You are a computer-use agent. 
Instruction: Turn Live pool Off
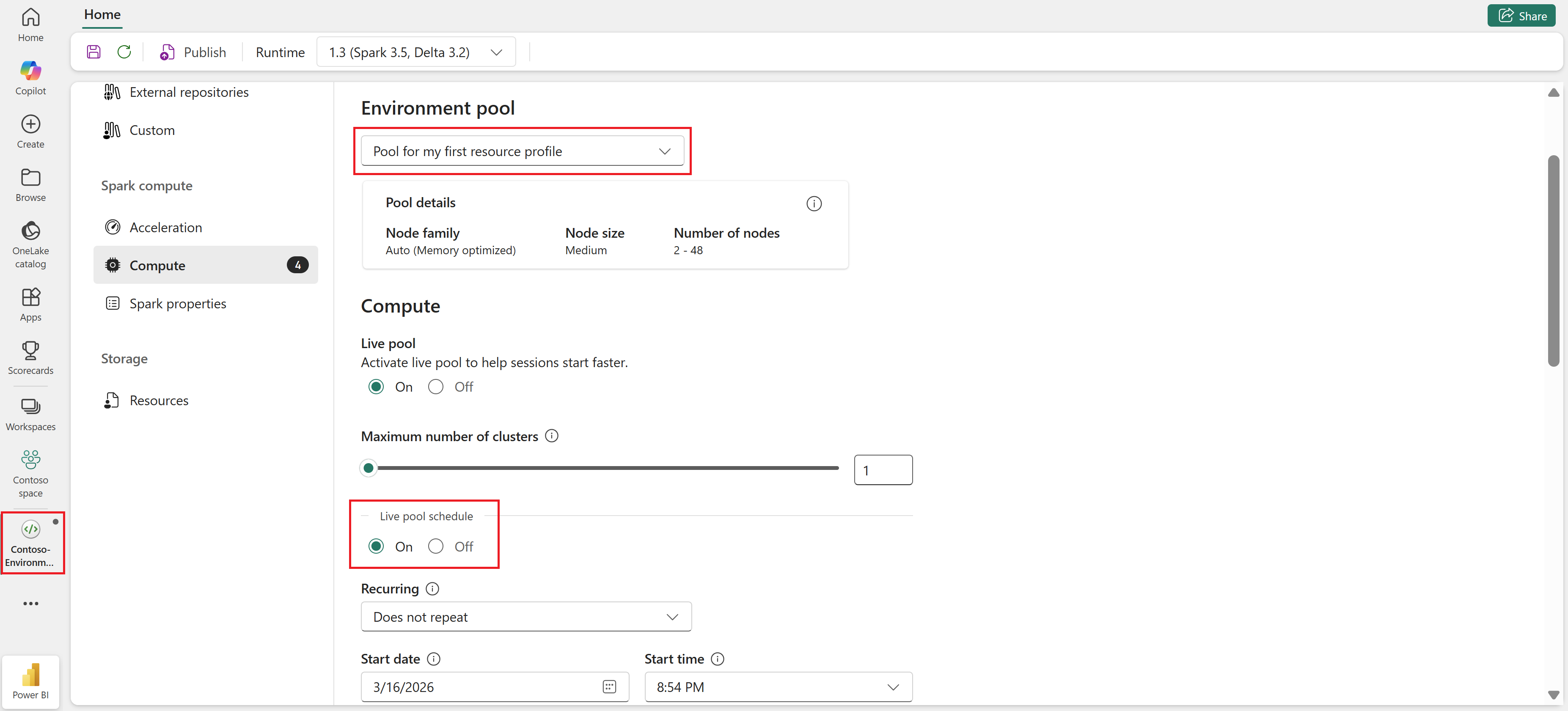[x=436, y=387]
